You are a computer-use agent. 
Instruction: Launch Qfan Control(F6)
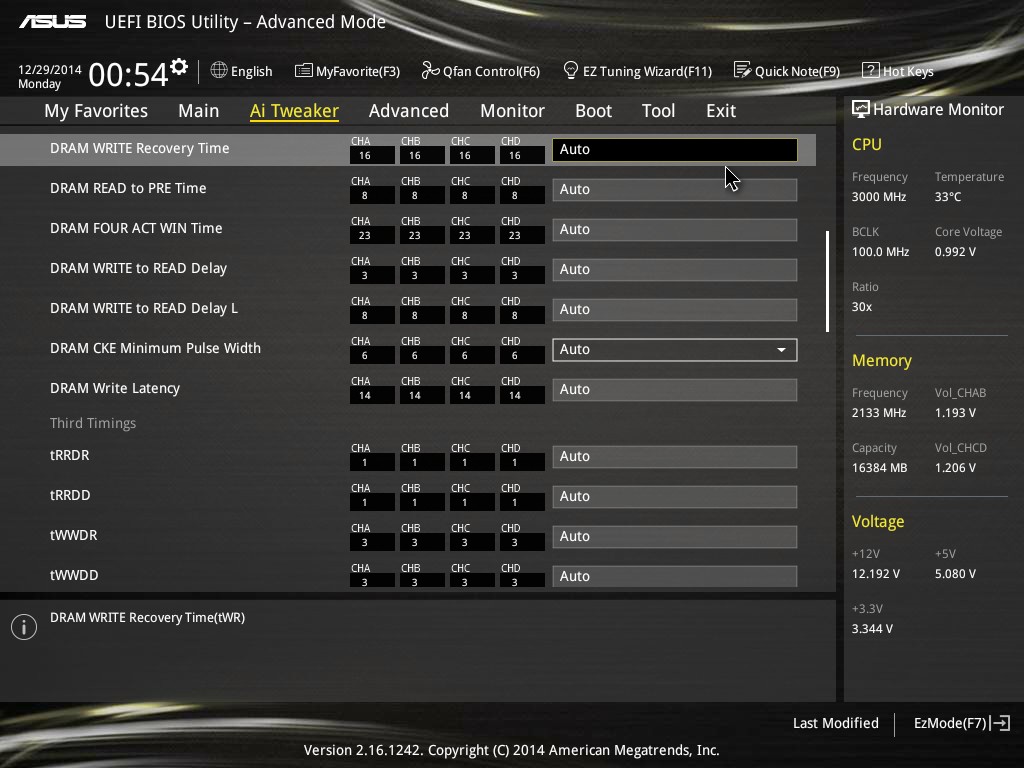[x=481, y=71]
